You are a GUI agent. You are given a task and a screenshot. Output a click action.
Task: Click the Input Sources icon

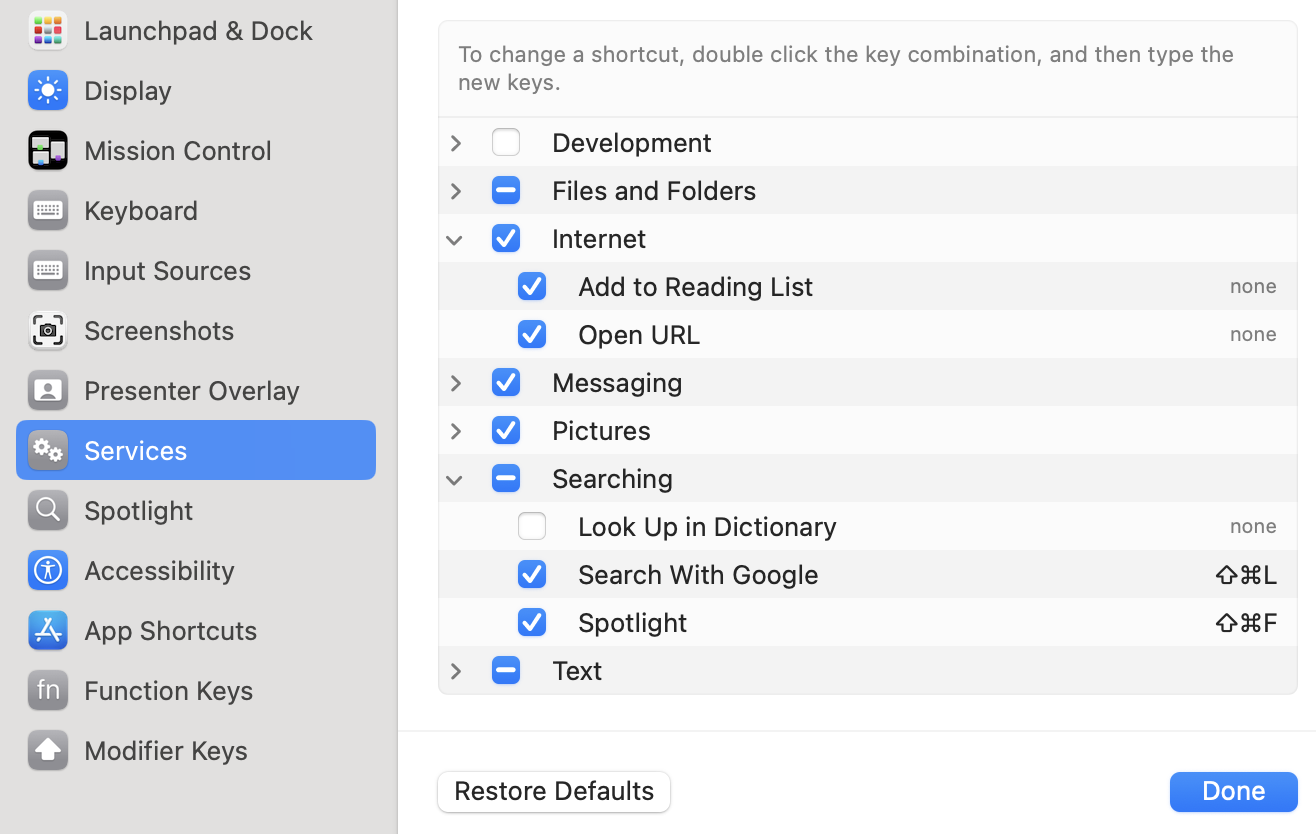[x=47, y=270]
